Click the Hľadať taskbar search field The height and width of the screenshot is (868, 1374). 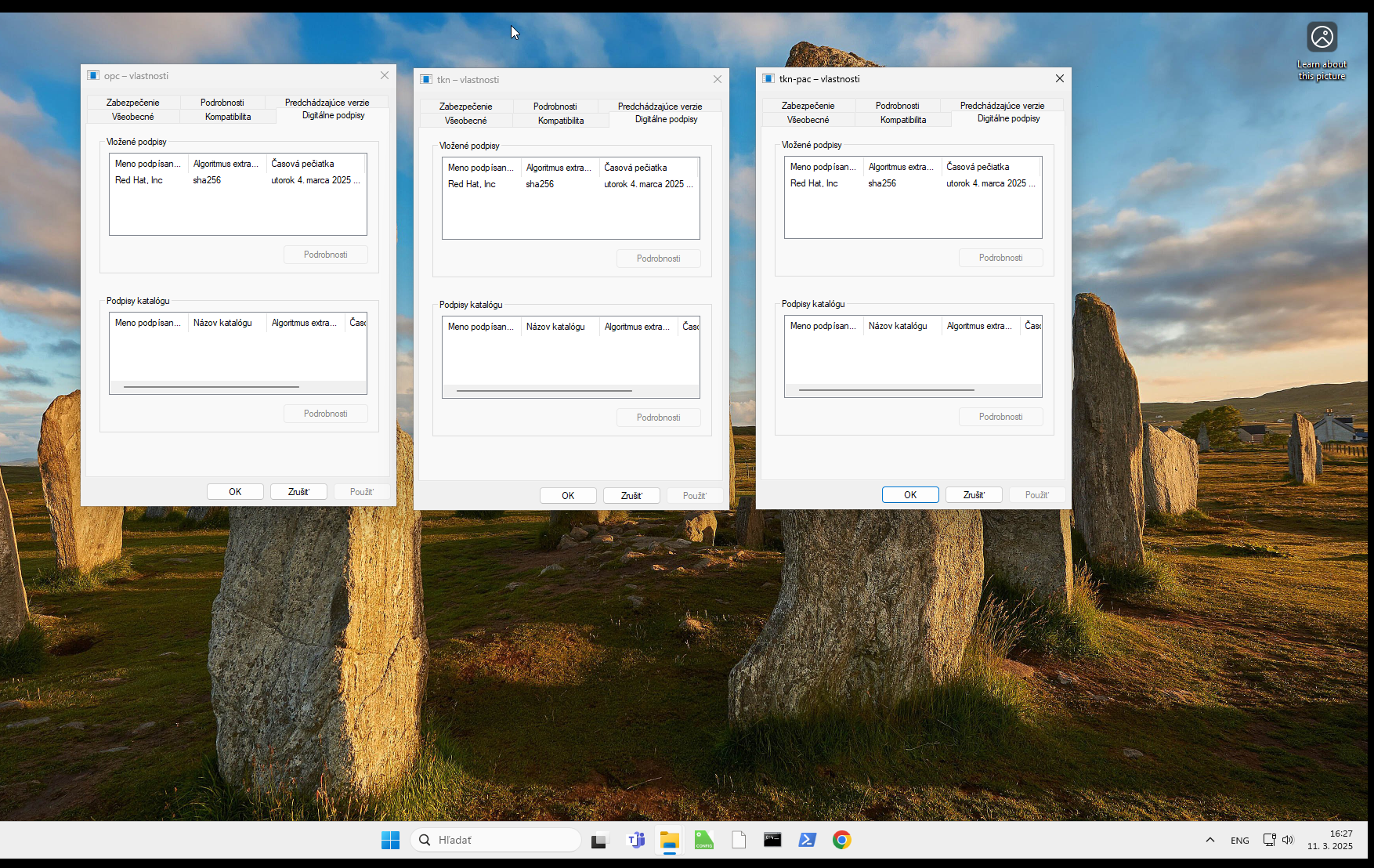[496, 840]
